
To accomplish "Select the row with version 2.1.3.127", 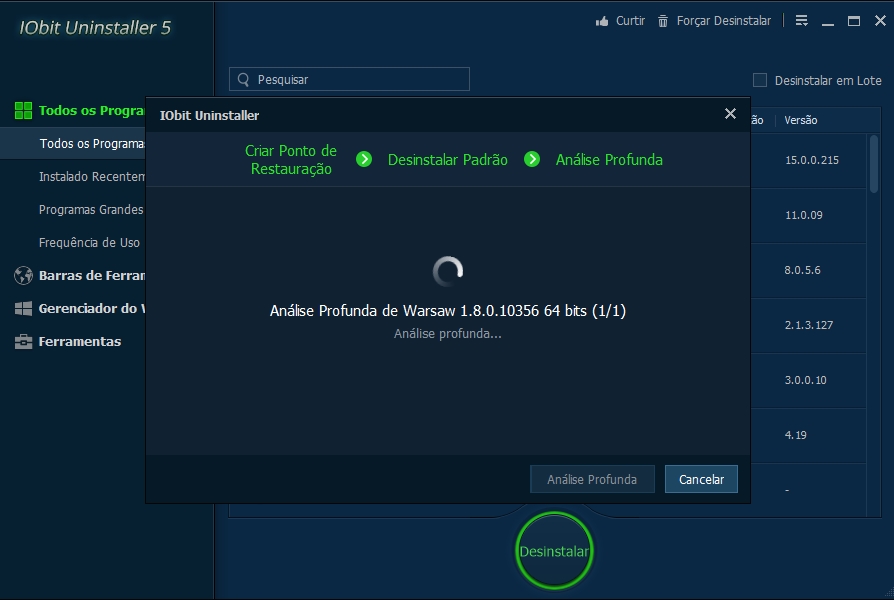I will (809, 325).
